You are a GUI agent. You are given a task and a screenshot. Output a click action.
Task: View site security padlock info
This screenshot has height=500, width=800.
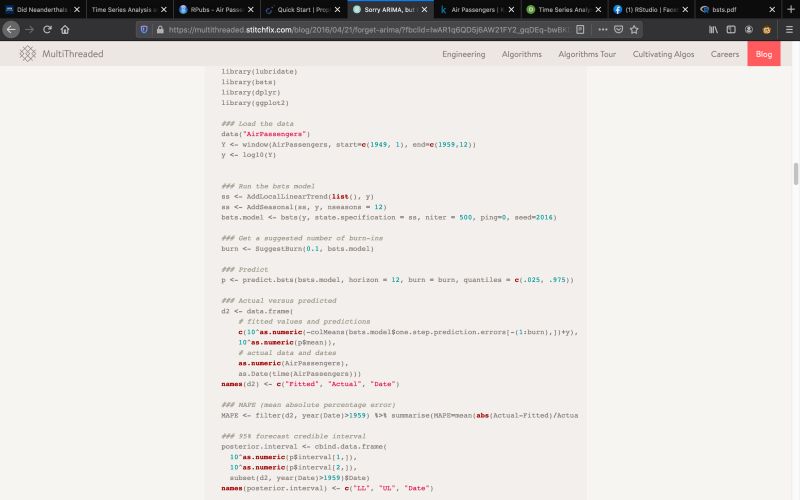(x=160, y=30)
